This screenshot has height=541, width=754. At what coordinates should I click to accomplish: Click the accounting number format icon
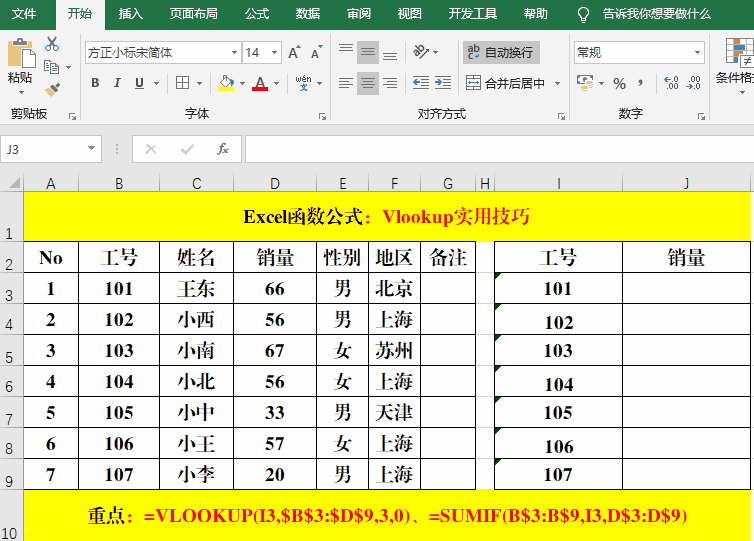[x=585, y=83]
